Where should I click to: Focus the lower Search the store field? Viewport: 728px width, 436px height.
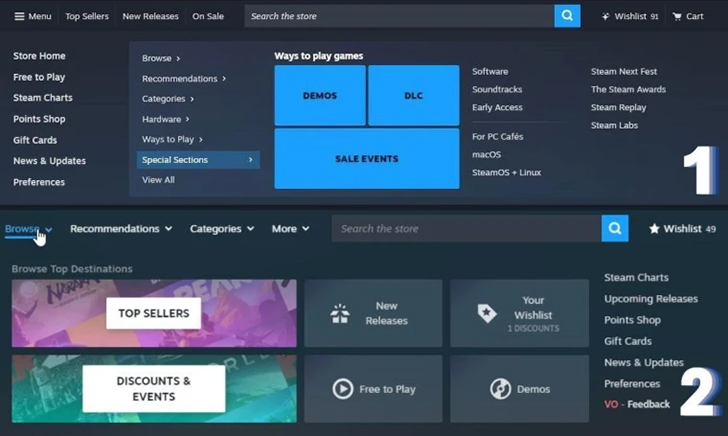[465, 229]
